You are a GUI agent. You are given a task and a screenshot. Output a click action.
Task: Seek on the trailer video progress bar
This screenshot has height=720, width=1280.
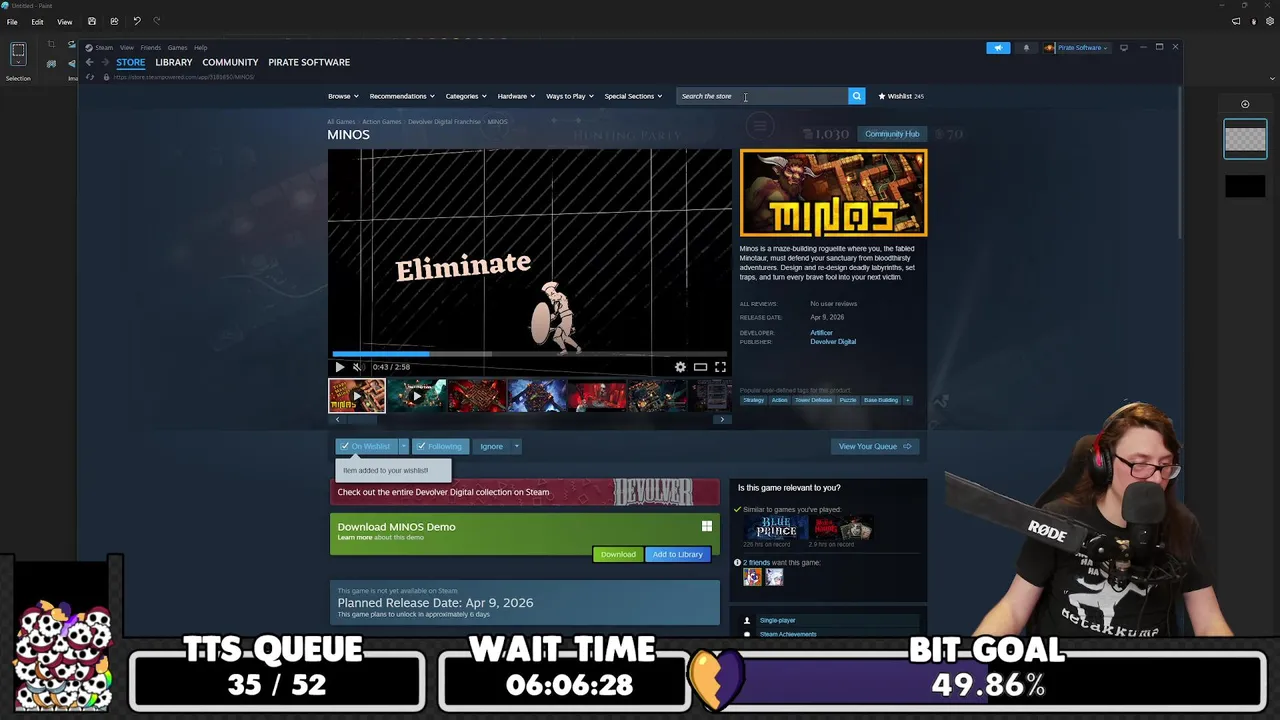coord(530,353)
